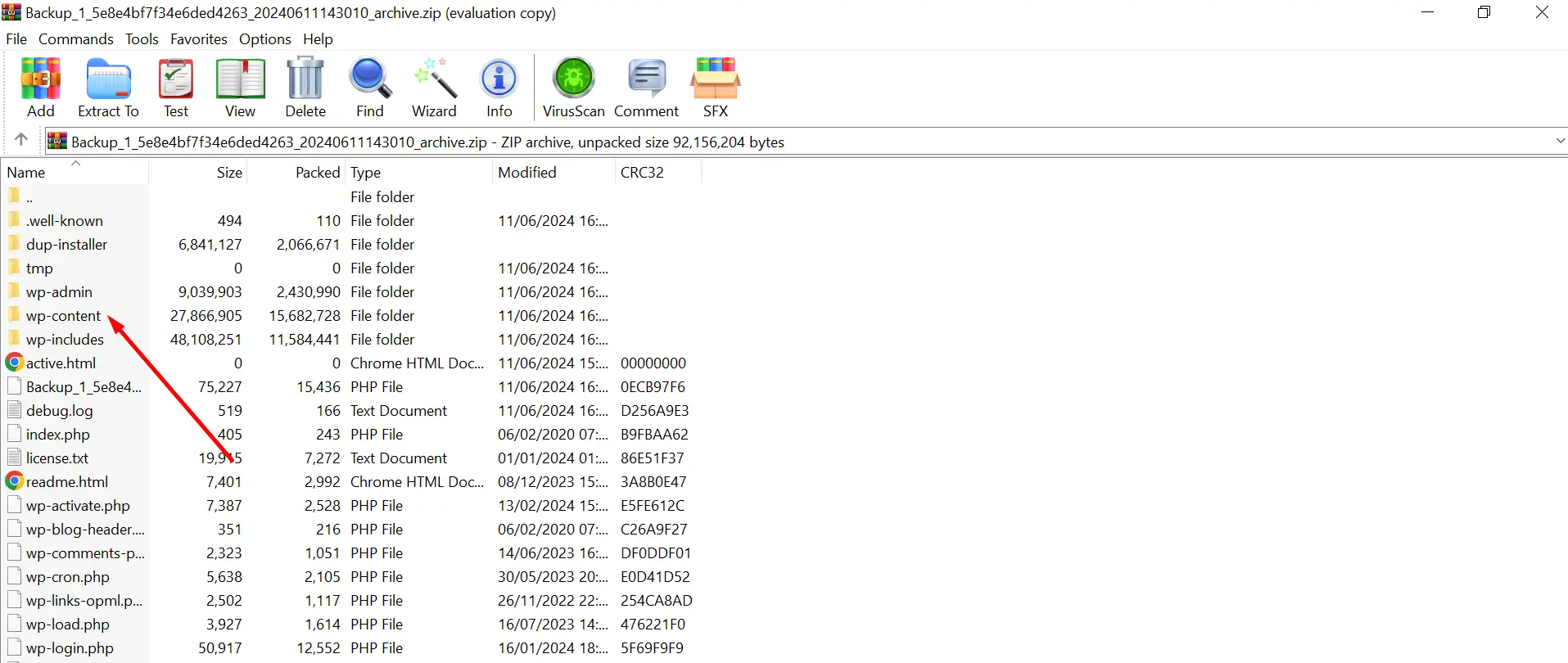Sort by CRC32 column header
The width and height of the screenshot is (1568, 663).
[658, 173]
